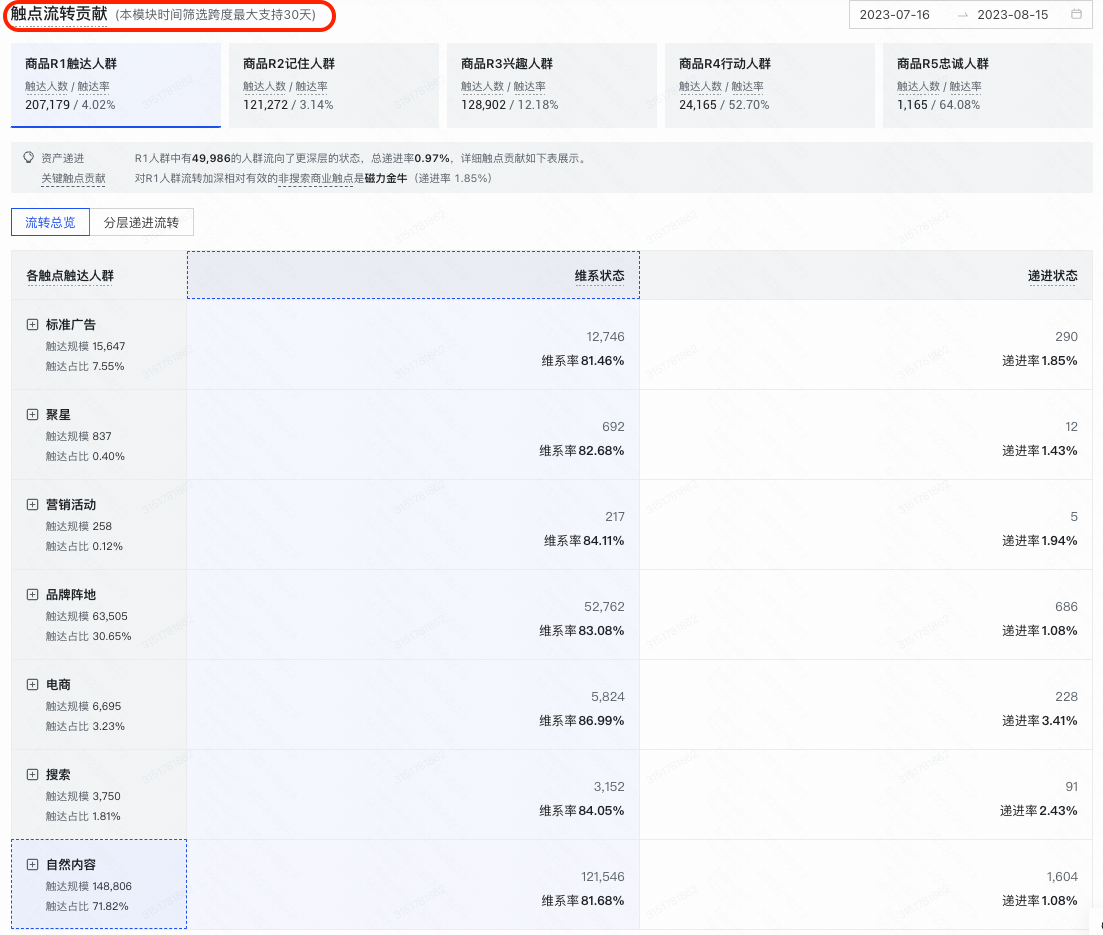Expand the 标准广告 touchpoint row
Image resolution: width=1103 pixels, height=935 pixels.
(x=32, y=325)
